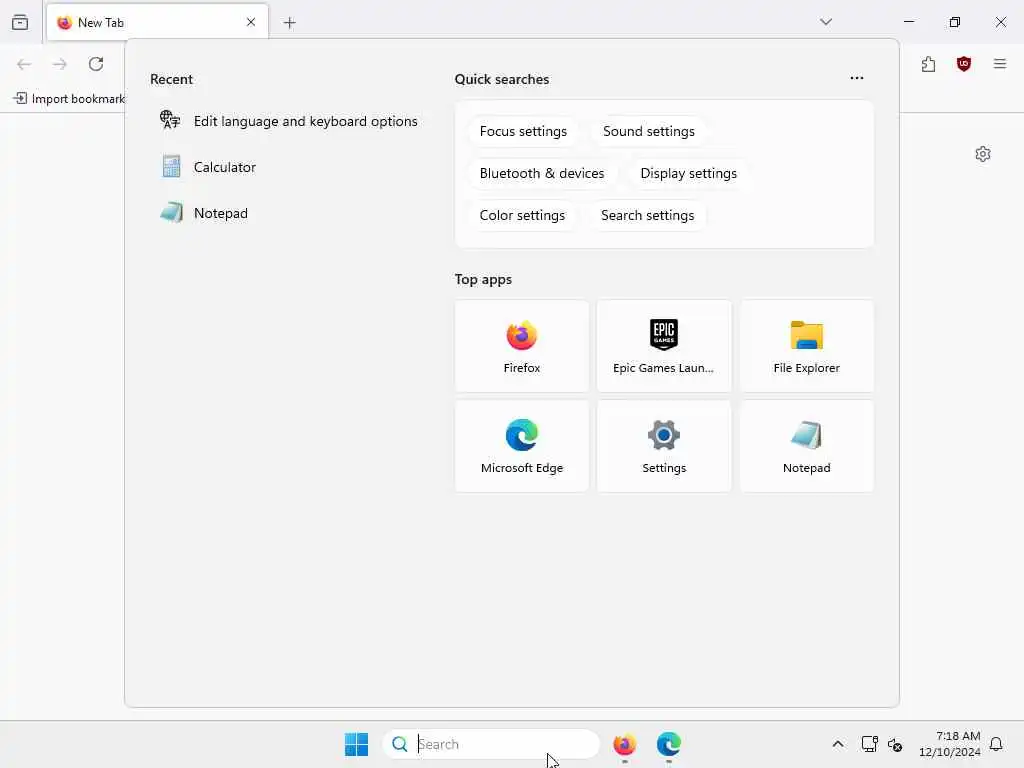Viewport: 1024px width, 768px height.
Task: Select Sound settings quick search
Action: click(648, 131)
